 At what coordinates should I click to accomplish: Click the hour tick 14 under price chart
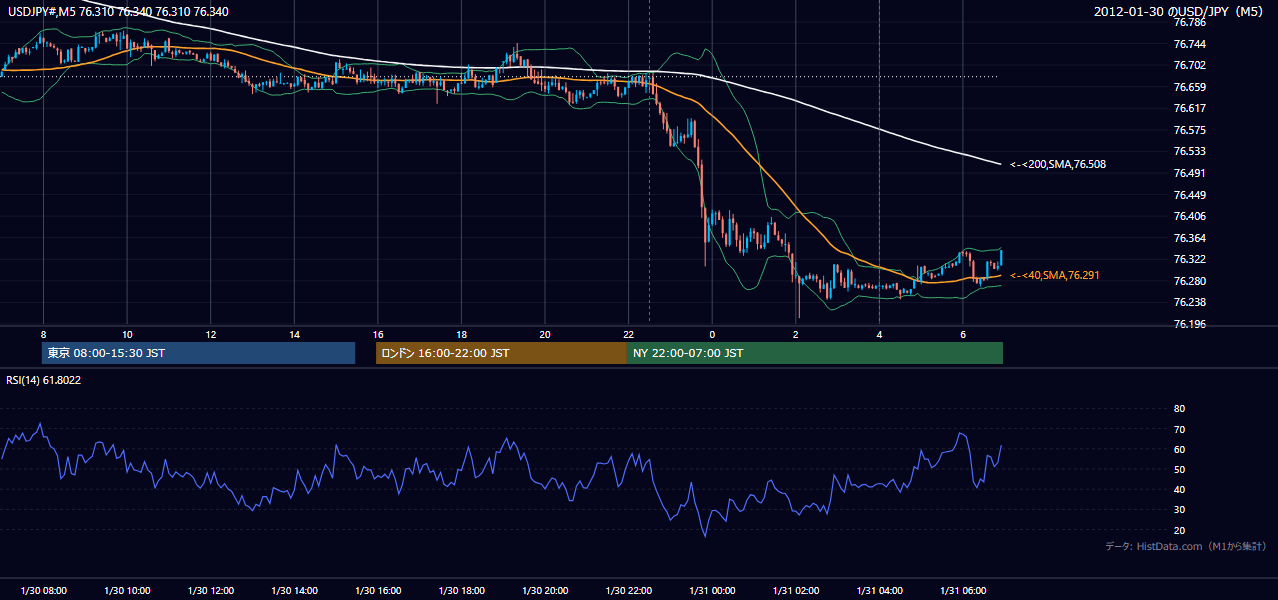[294, 334]
